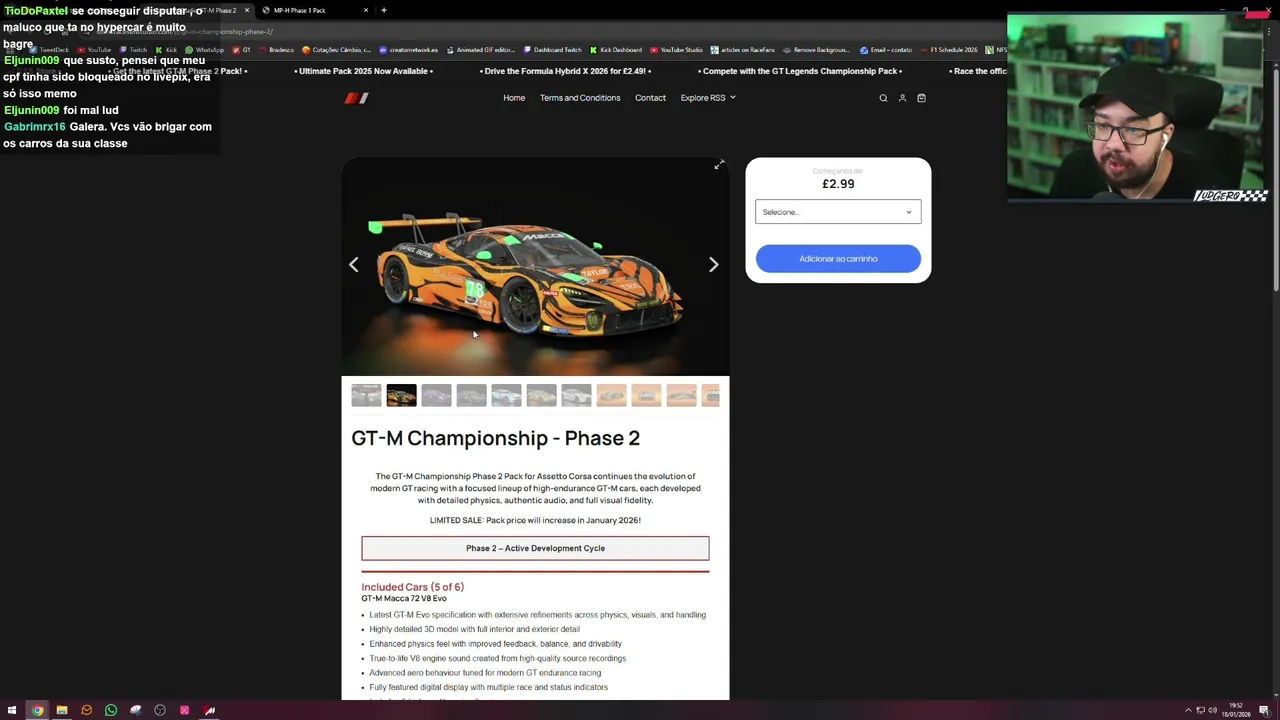Open the Selecione dropdown
This screenshot has width=1280, height=720.
pos(838,212)
